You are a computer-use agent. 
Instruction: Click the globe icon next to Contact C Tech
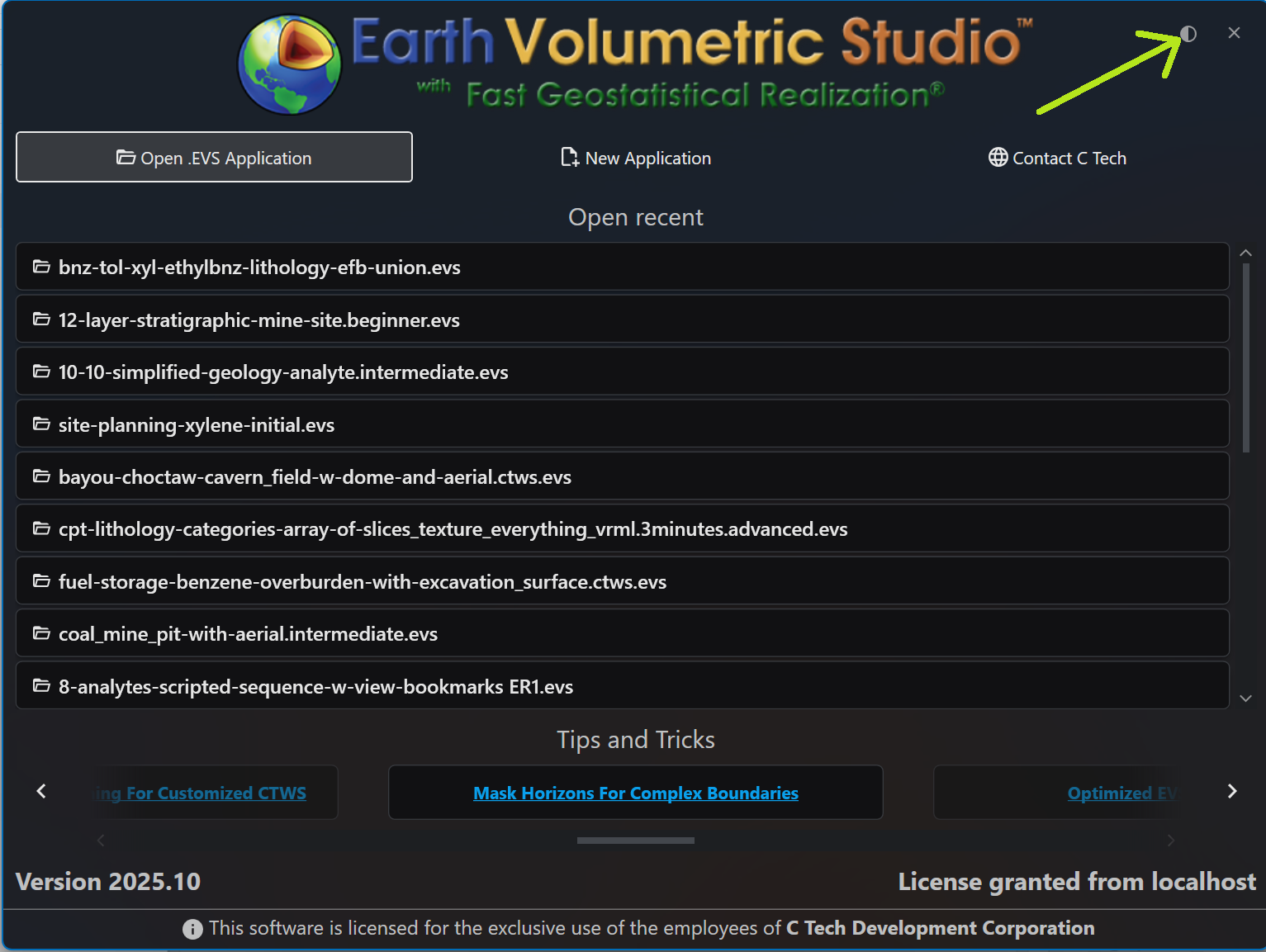pyautogui.click(x=997, y=158)
